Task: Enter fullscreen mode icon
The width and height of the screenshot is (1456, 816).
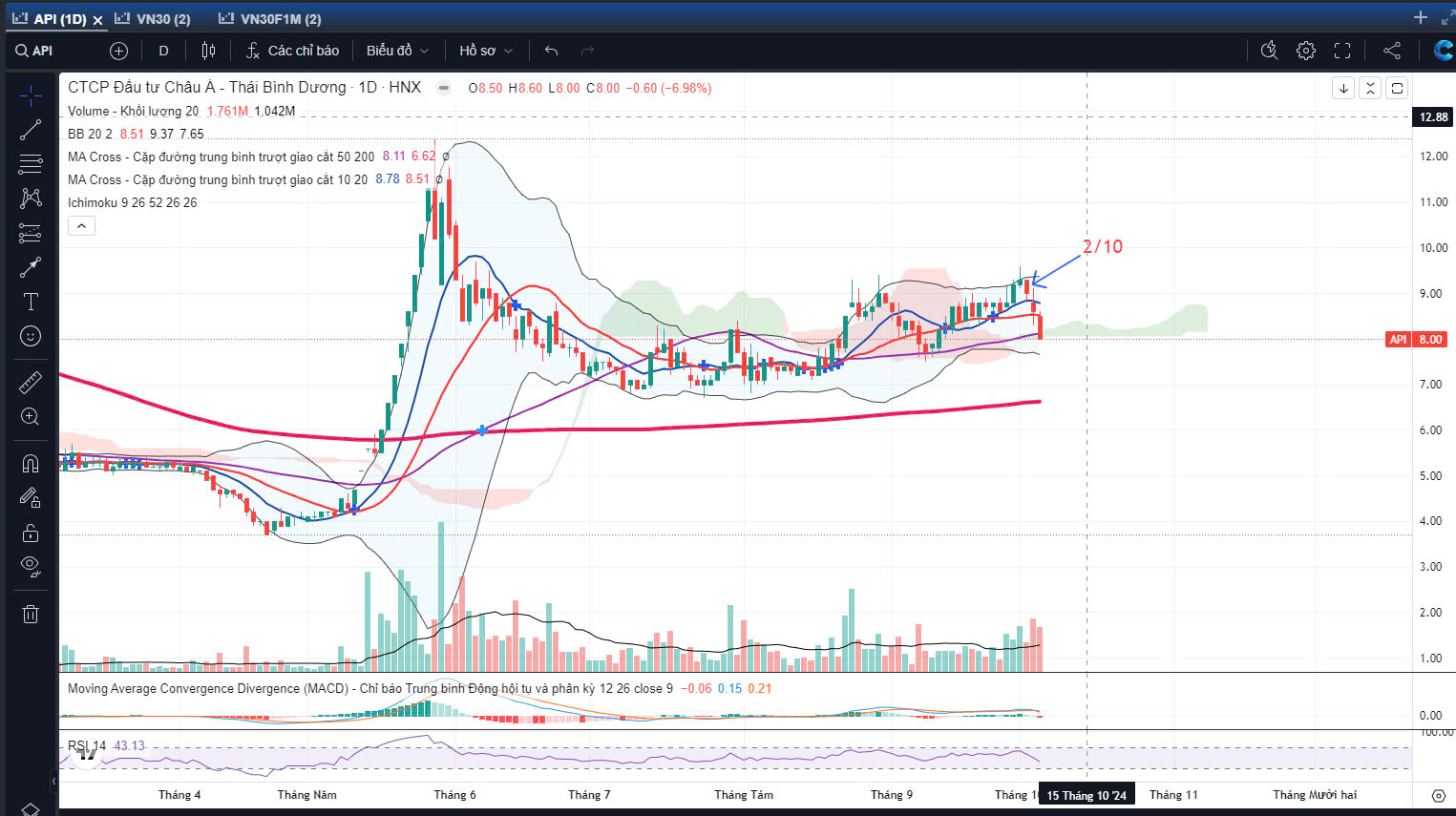Action: point(1342,51)
